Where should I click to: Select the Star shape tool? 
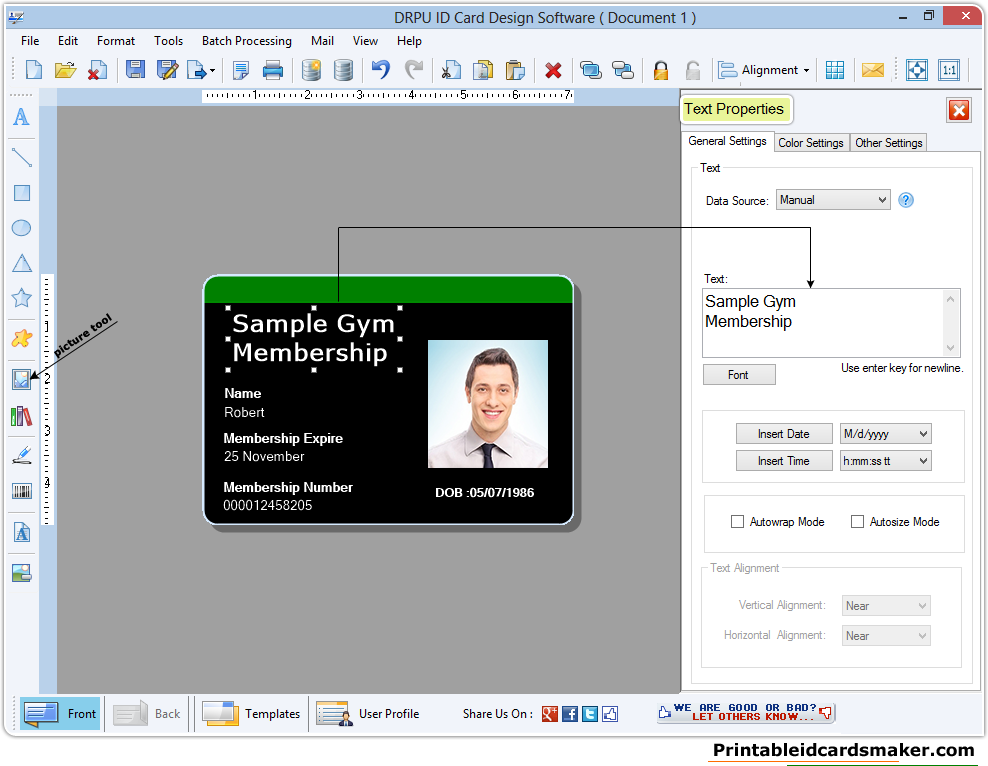(21, 297)
